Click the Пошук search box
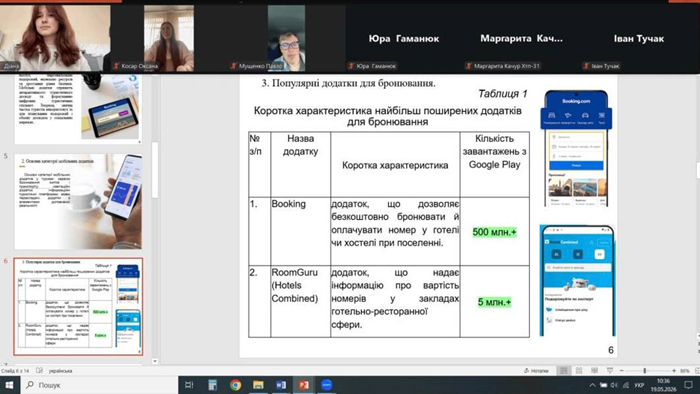The width and height of the screenshot is (700, 394). tap(99, 385)
